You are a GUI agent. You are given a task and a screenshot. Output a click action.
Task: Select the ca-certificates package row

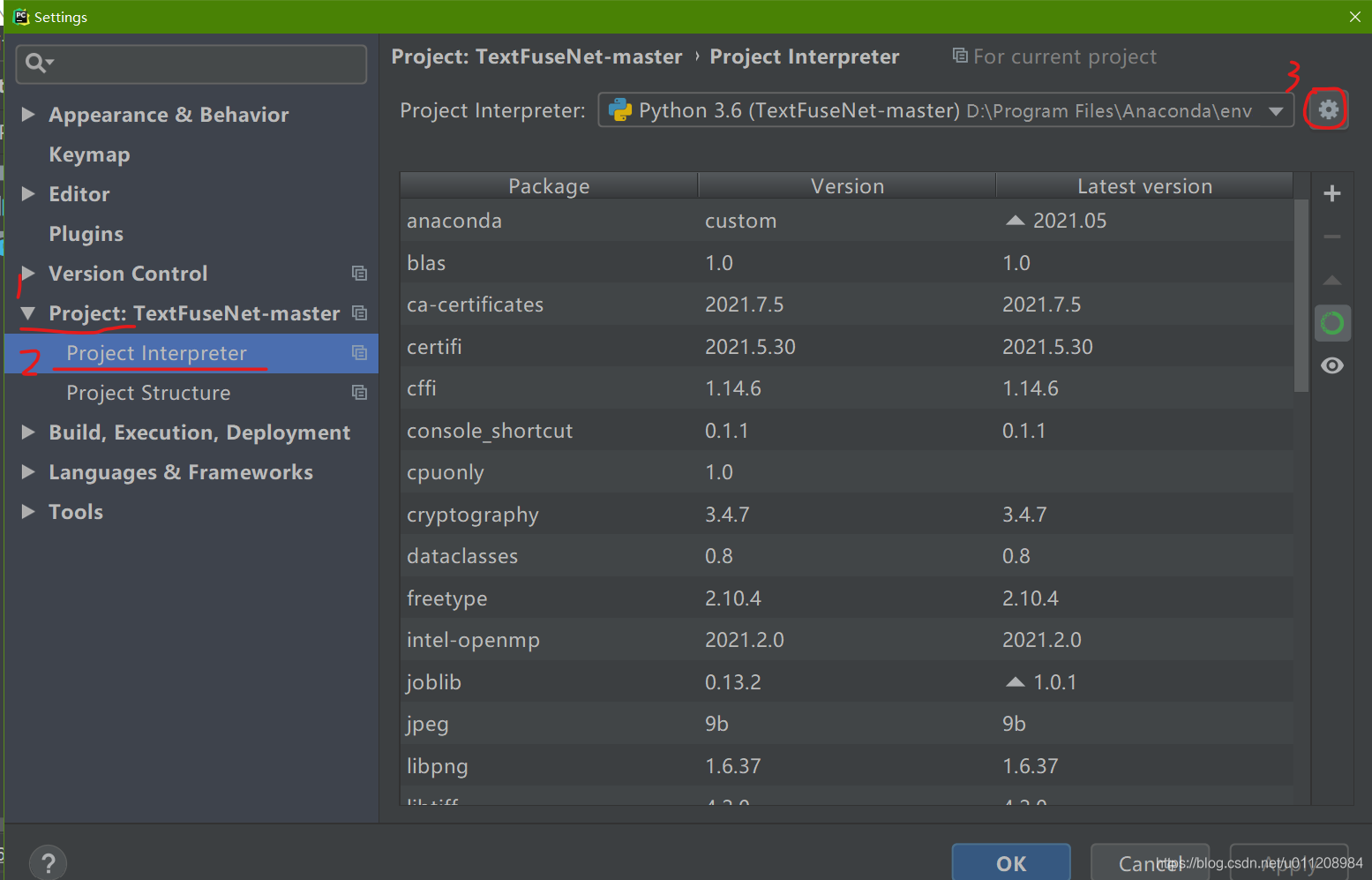coord(847,305)
